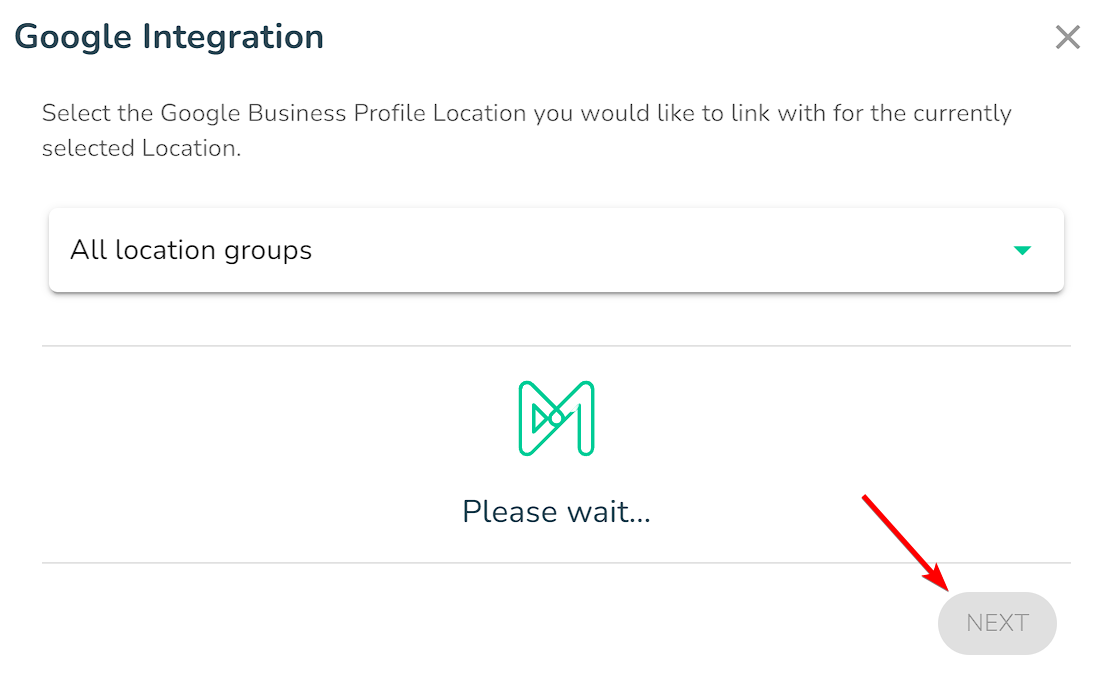
Task: Click the word 'Google' in the title
Action: point(73,38)
